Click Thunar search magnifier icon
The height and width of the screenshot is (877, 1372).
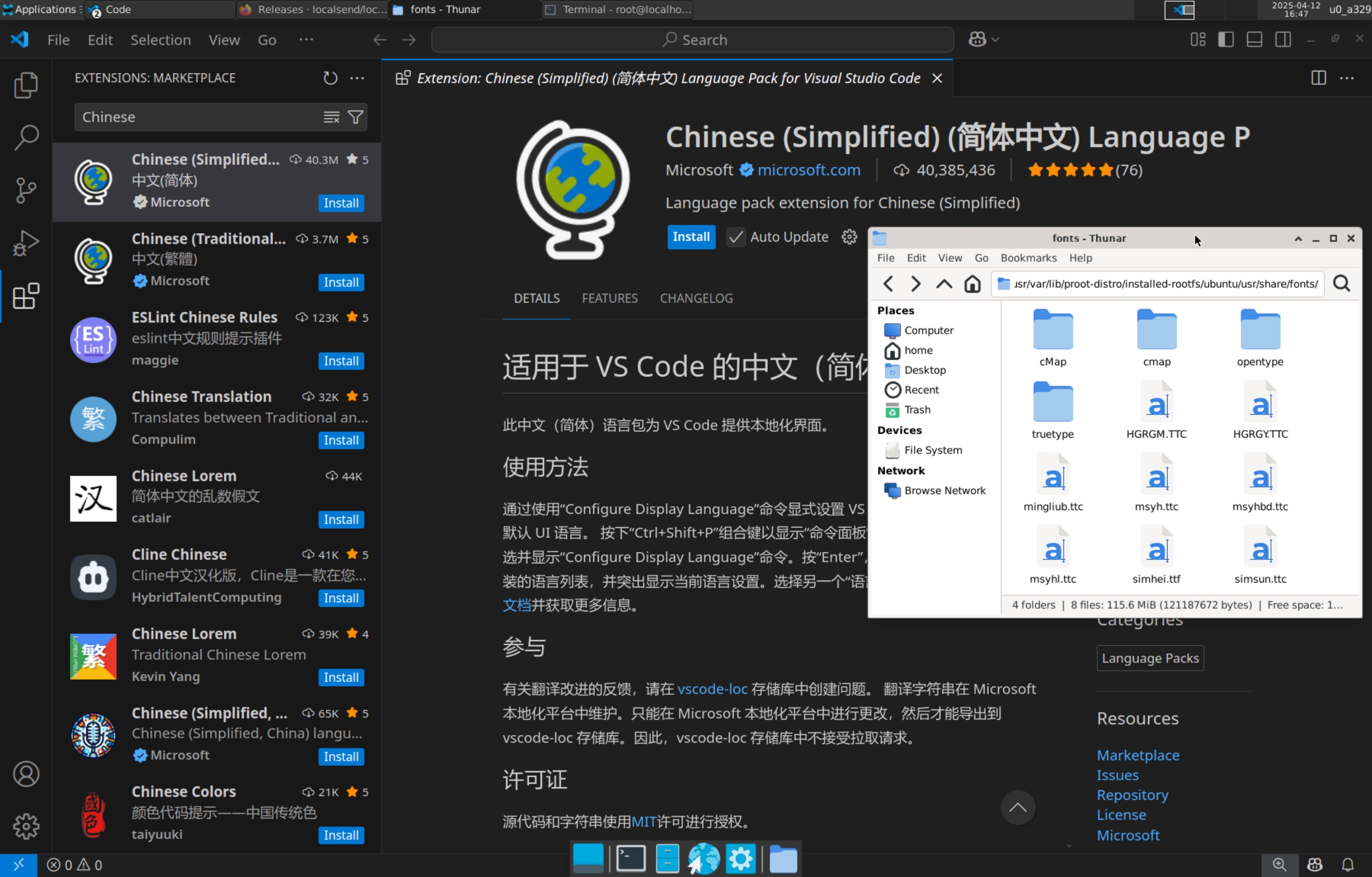pyautogui.click(x=1341, y=284)
